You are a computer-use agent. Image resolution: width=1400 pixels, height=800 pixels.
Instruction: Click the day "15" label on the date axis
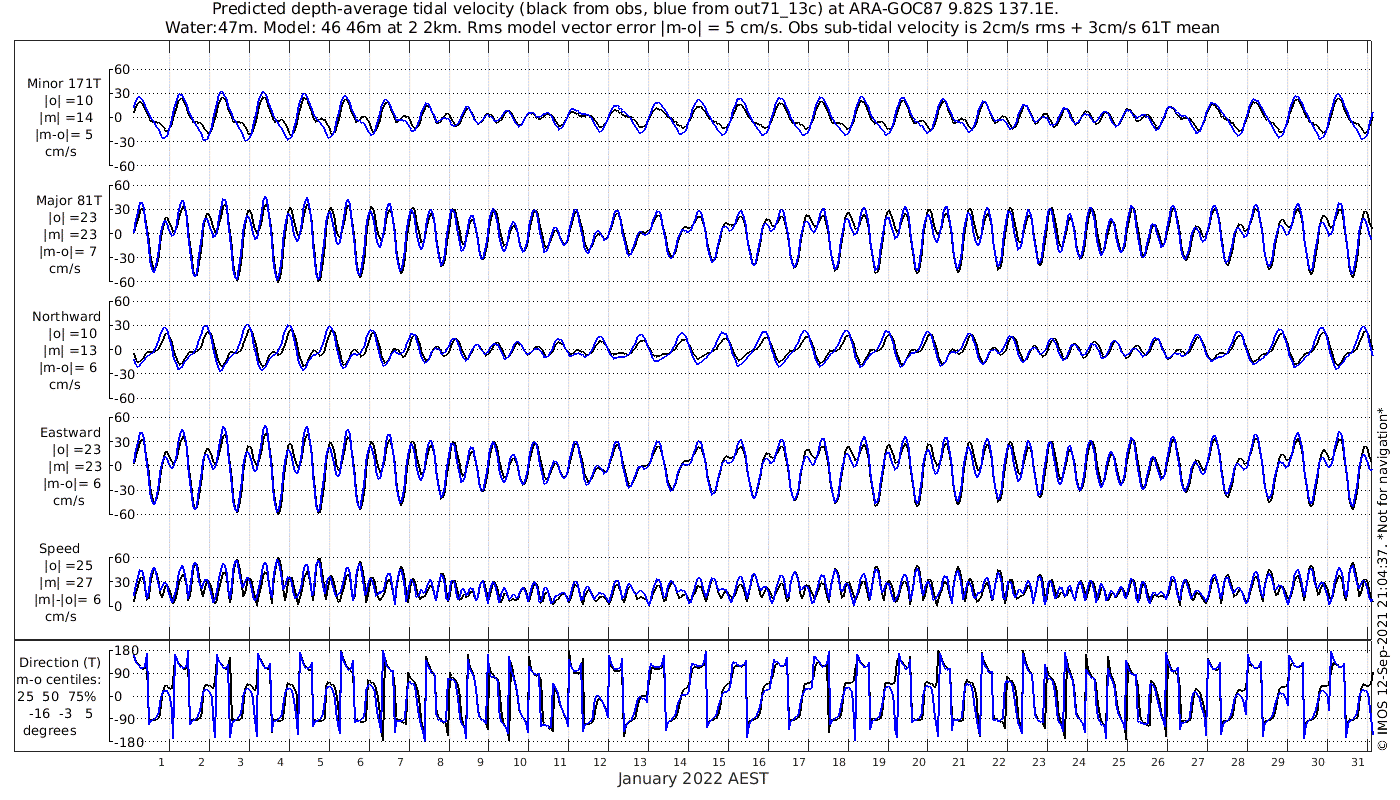tap(719, 762)
